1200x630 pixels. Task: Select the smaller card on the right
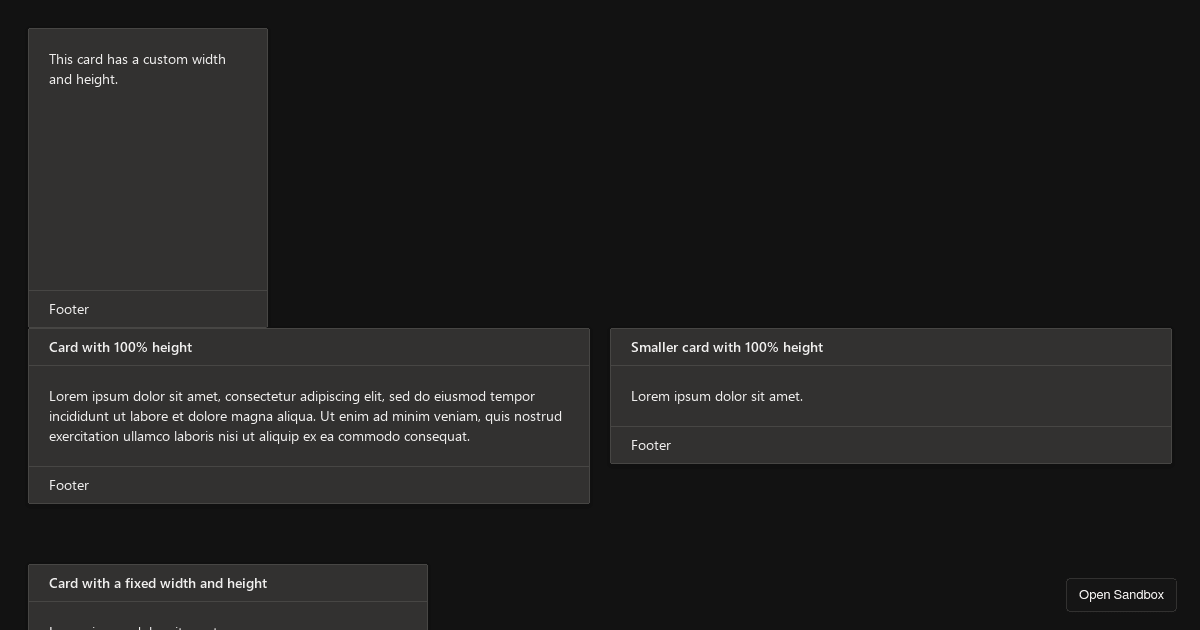[x=891, y=396]
